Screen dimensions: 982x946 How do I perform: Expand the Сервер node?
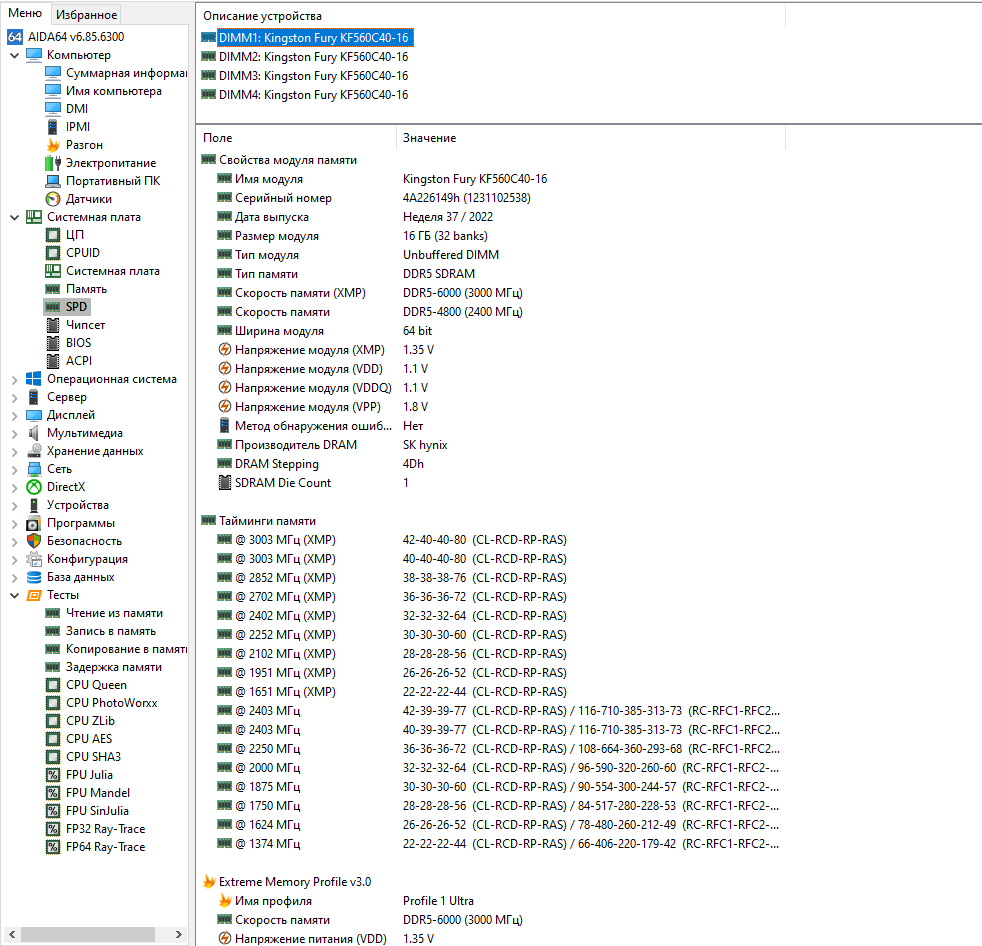14,398
